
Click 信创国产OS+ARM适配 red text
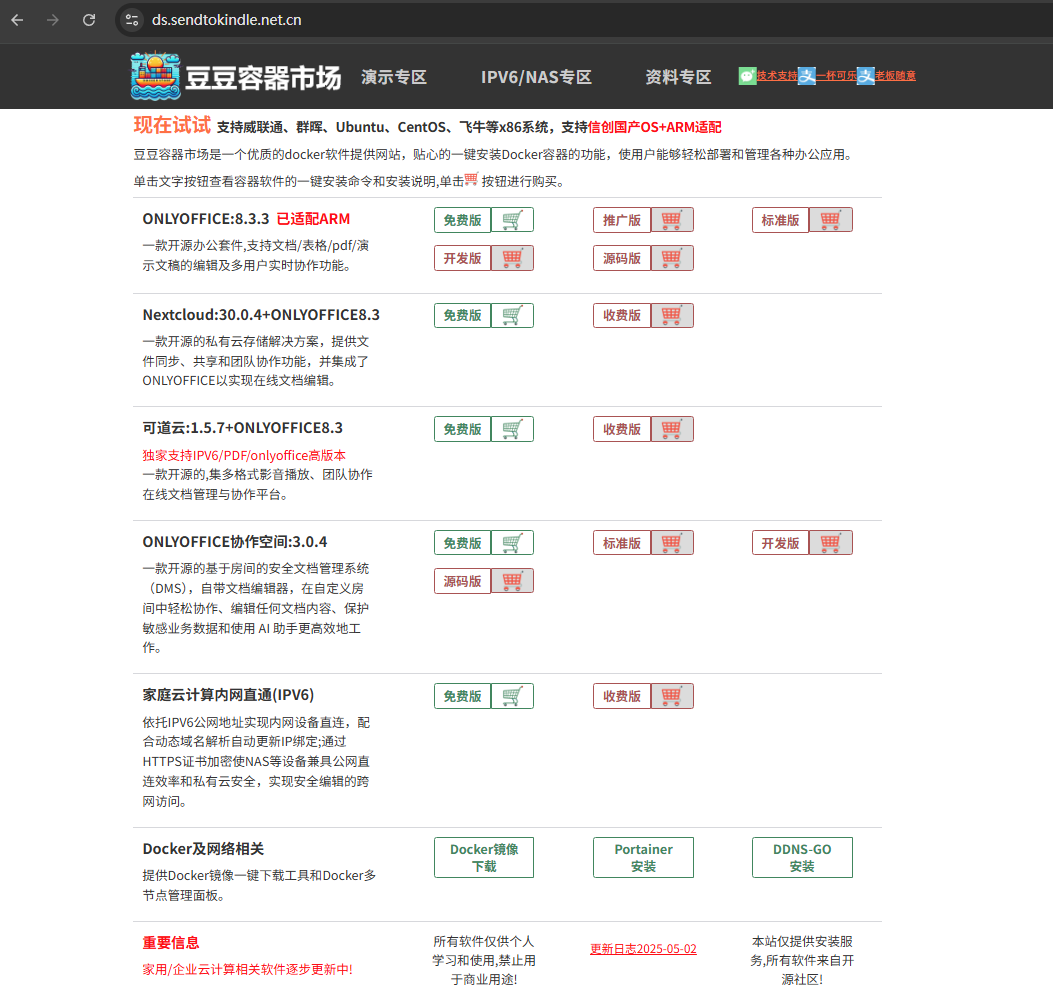(655, 127)
